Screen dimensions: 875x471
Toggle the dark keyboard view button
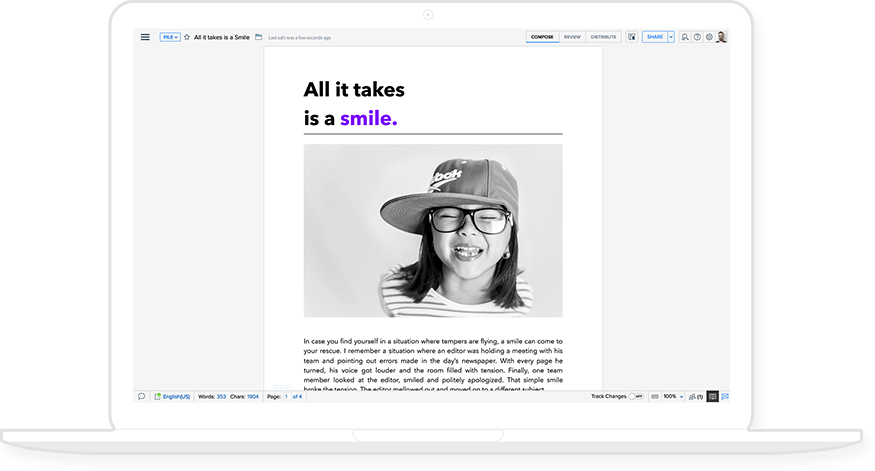[712, 397]
